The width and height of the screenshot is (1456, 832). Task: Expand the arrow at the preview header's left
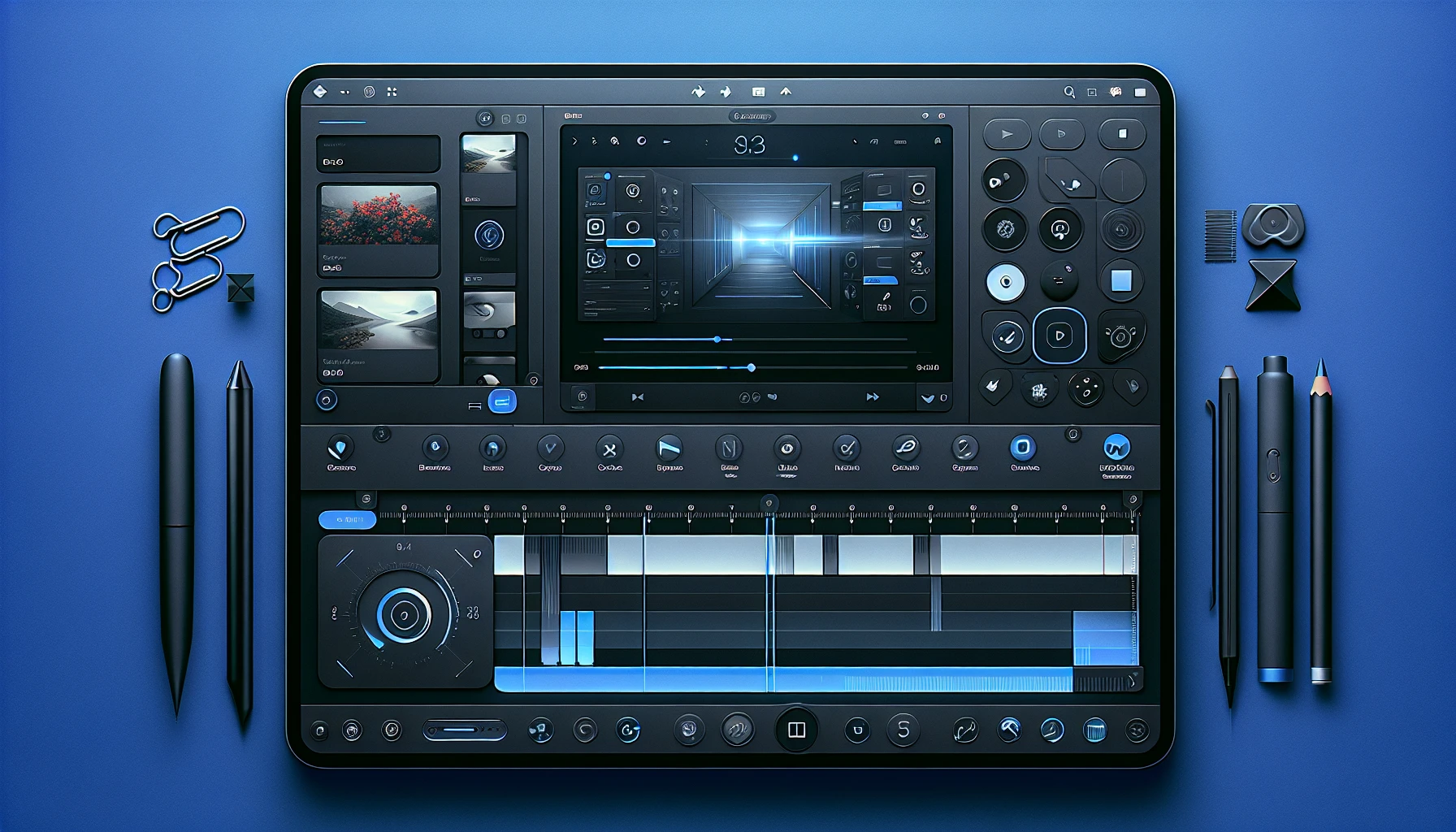click(x=574, y=141)
